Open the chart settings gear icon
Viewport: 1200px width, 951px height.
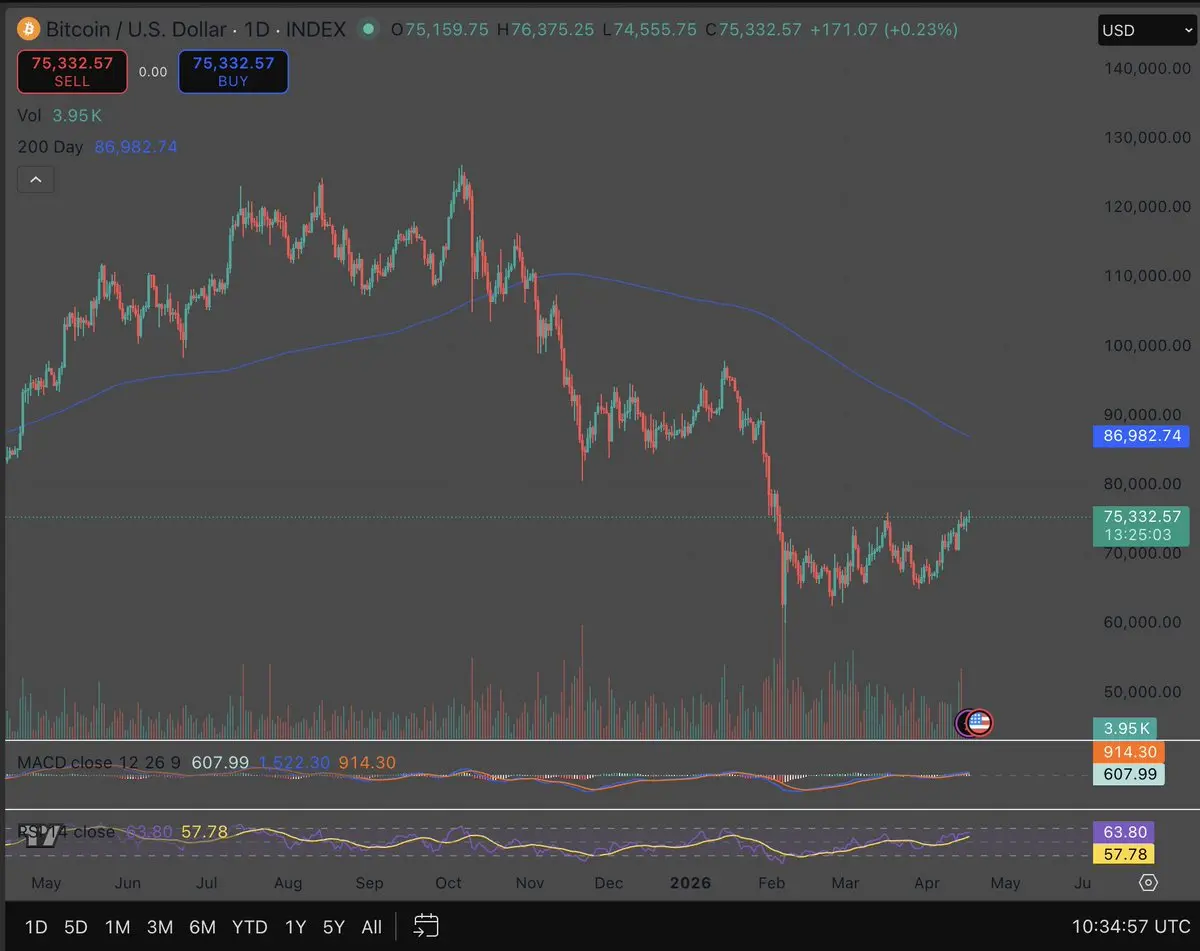[1148, 882]
